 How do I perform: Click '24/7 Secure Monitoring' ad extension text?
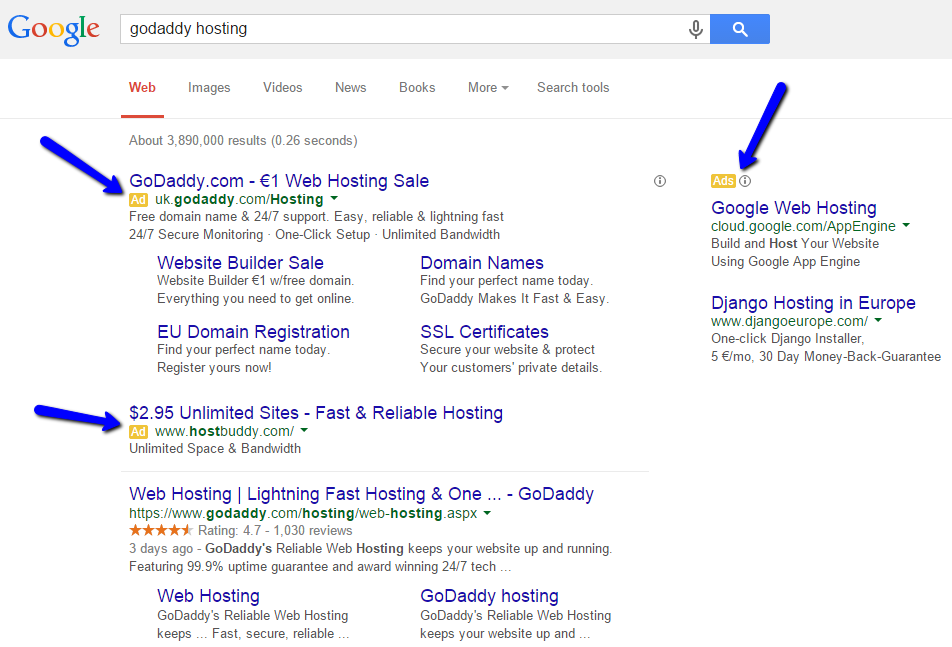coord(196,235)
